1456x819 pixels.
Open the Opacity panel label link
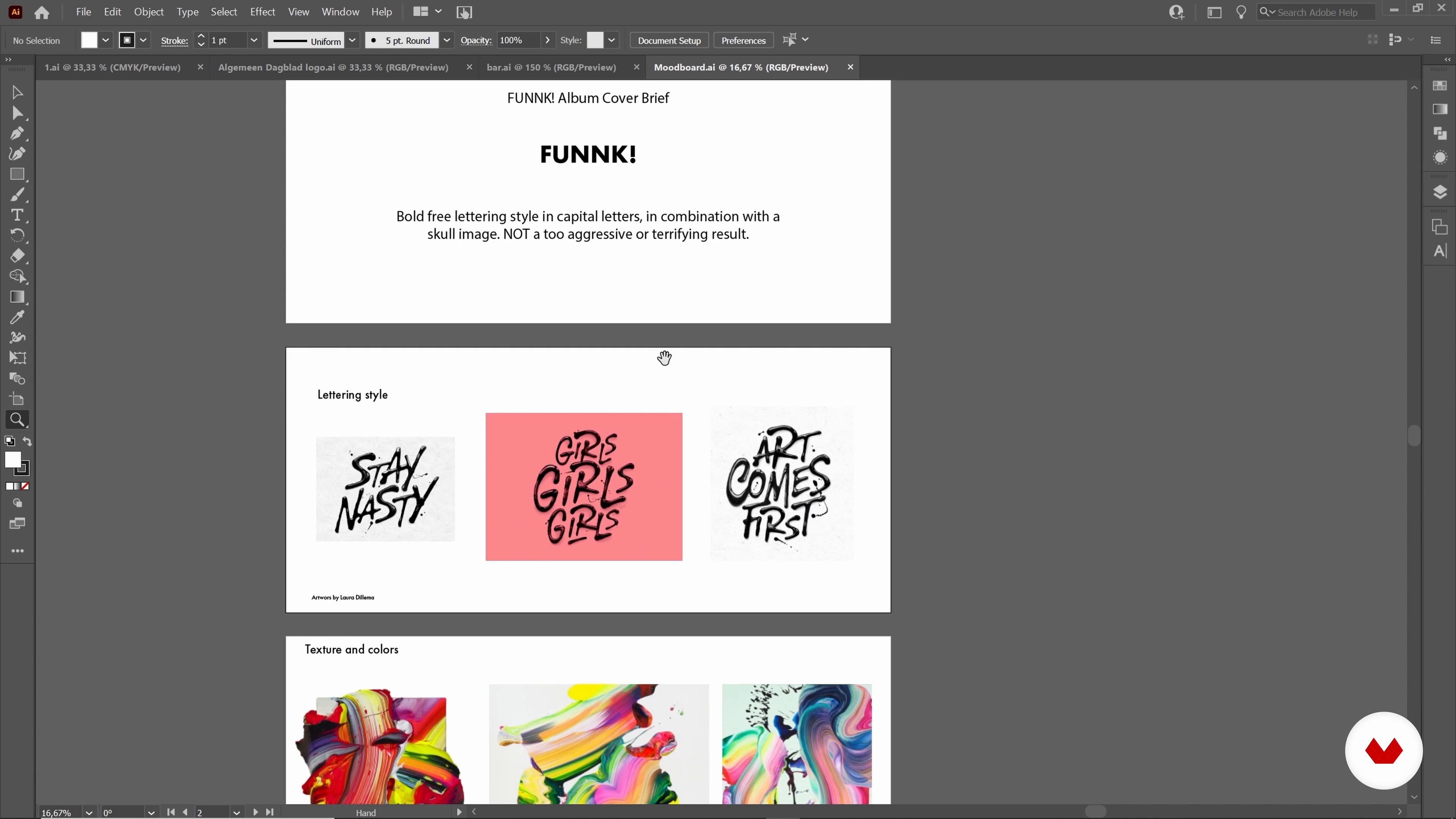pos(476,41)
